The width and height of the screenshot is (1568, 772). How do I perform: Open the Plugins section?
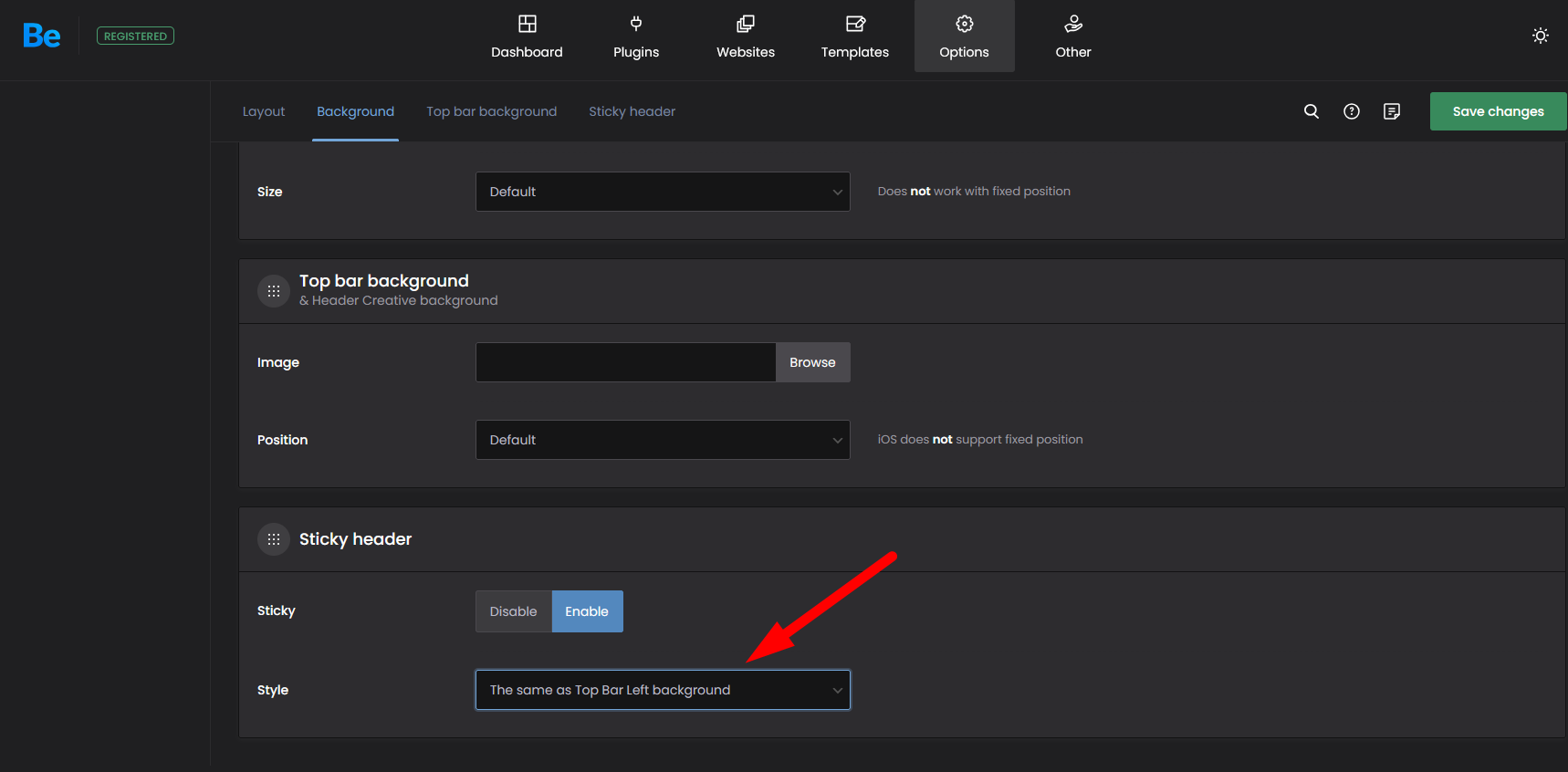(x=636, y=36)
